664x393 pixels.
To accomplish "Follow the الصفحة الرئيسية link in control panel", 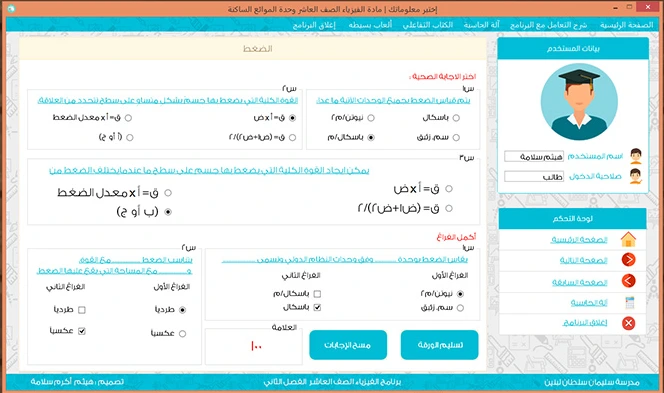I will tap(579, 240).
